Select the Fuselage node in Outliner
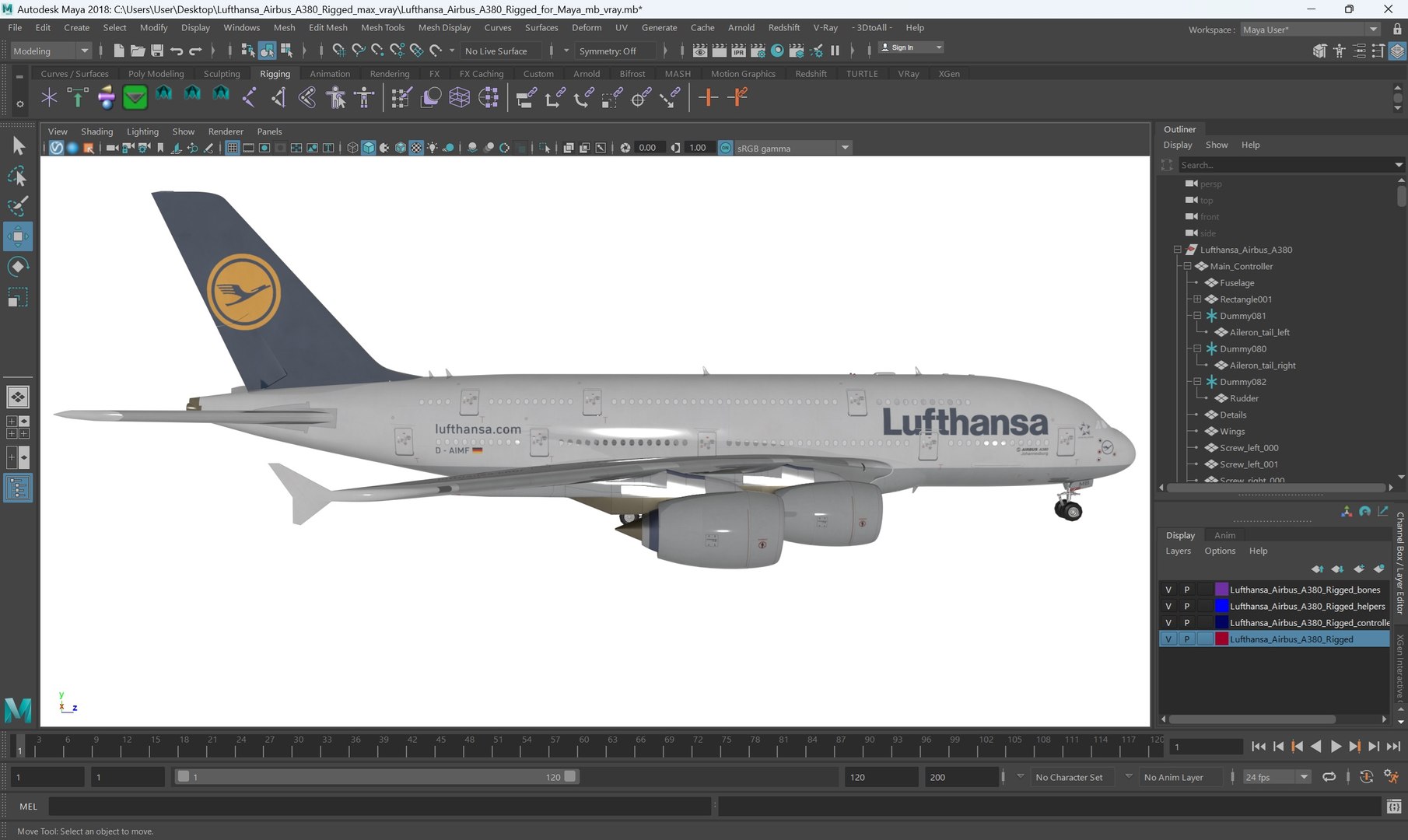 tap(1236, 283)
